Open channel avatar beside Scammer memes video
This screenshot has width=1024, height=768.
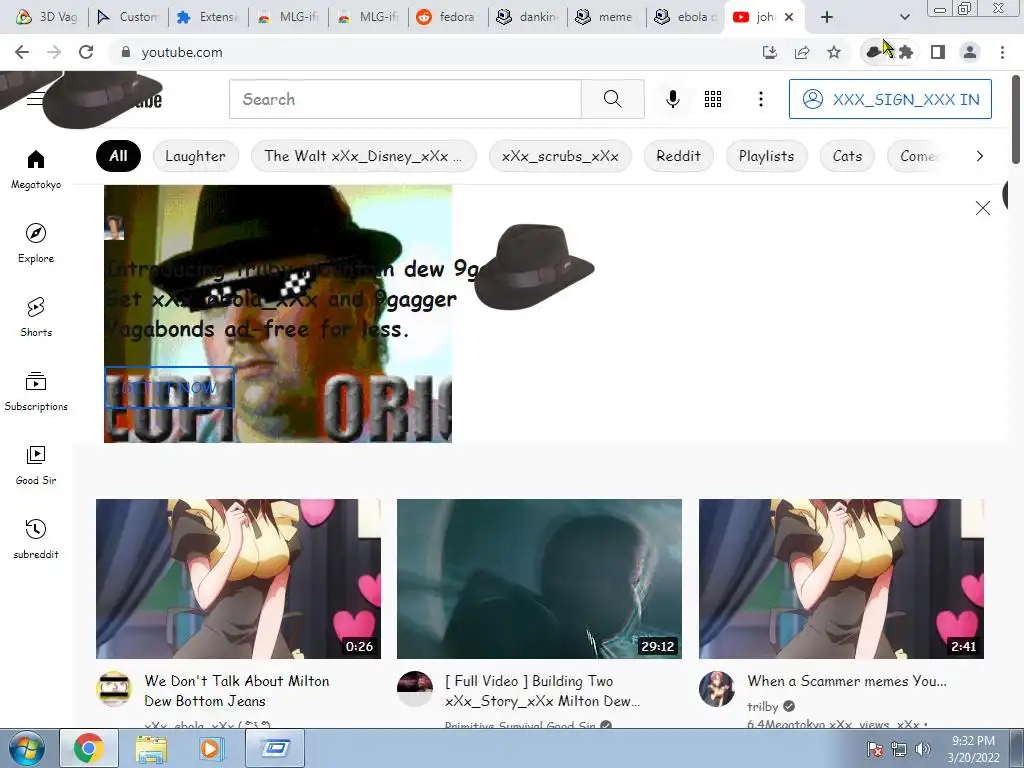pos(716,689)
